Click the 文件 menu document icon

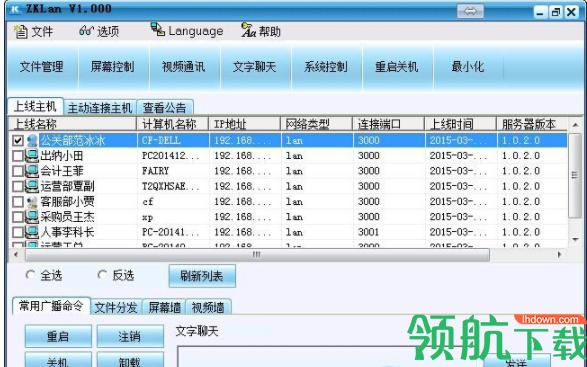21,31
